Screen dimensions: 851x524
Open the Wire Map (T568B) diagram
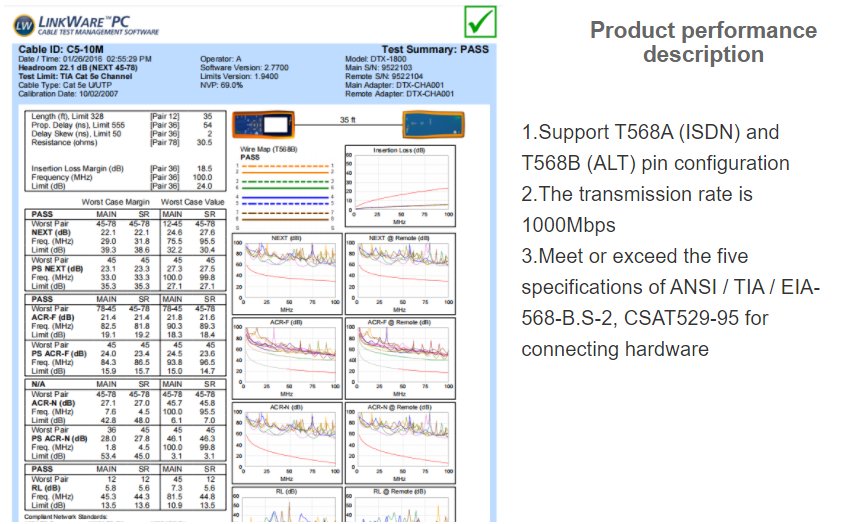pyautogui.click(x=286, y=187)
